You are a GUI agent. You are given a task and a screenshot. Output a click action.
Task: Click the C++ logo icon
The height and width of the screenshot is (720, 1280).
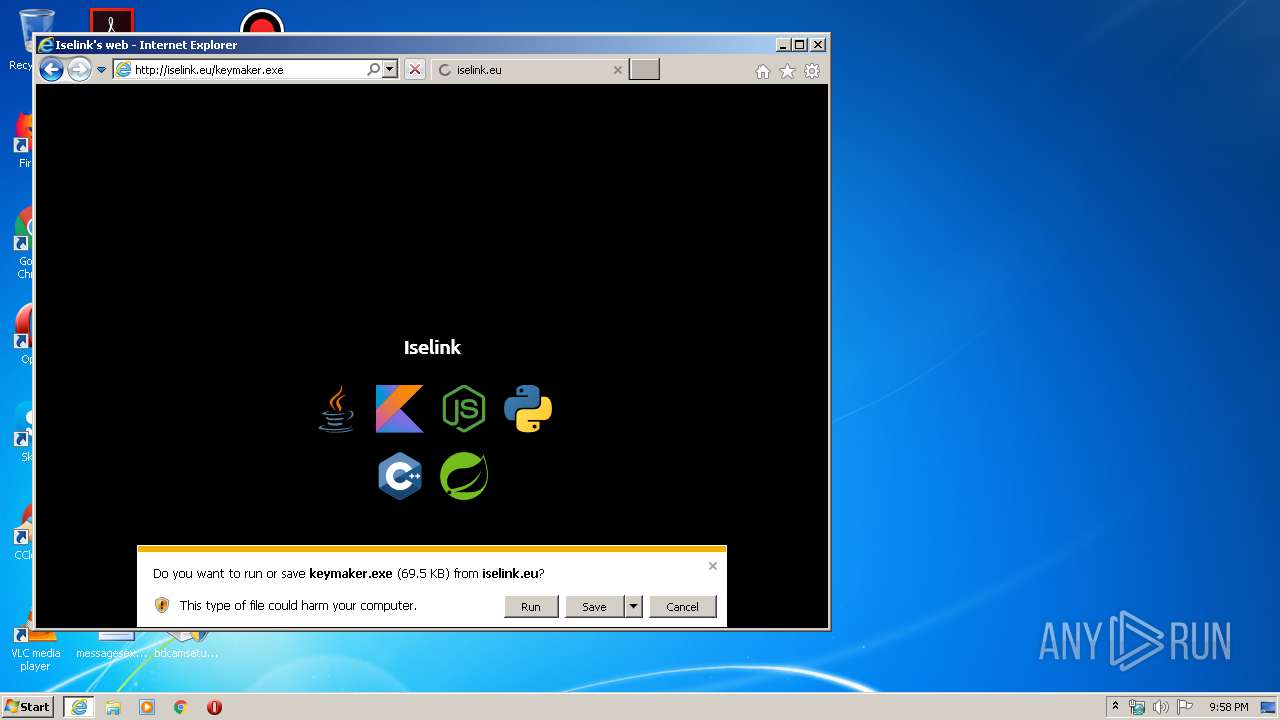tap(400, 476)
